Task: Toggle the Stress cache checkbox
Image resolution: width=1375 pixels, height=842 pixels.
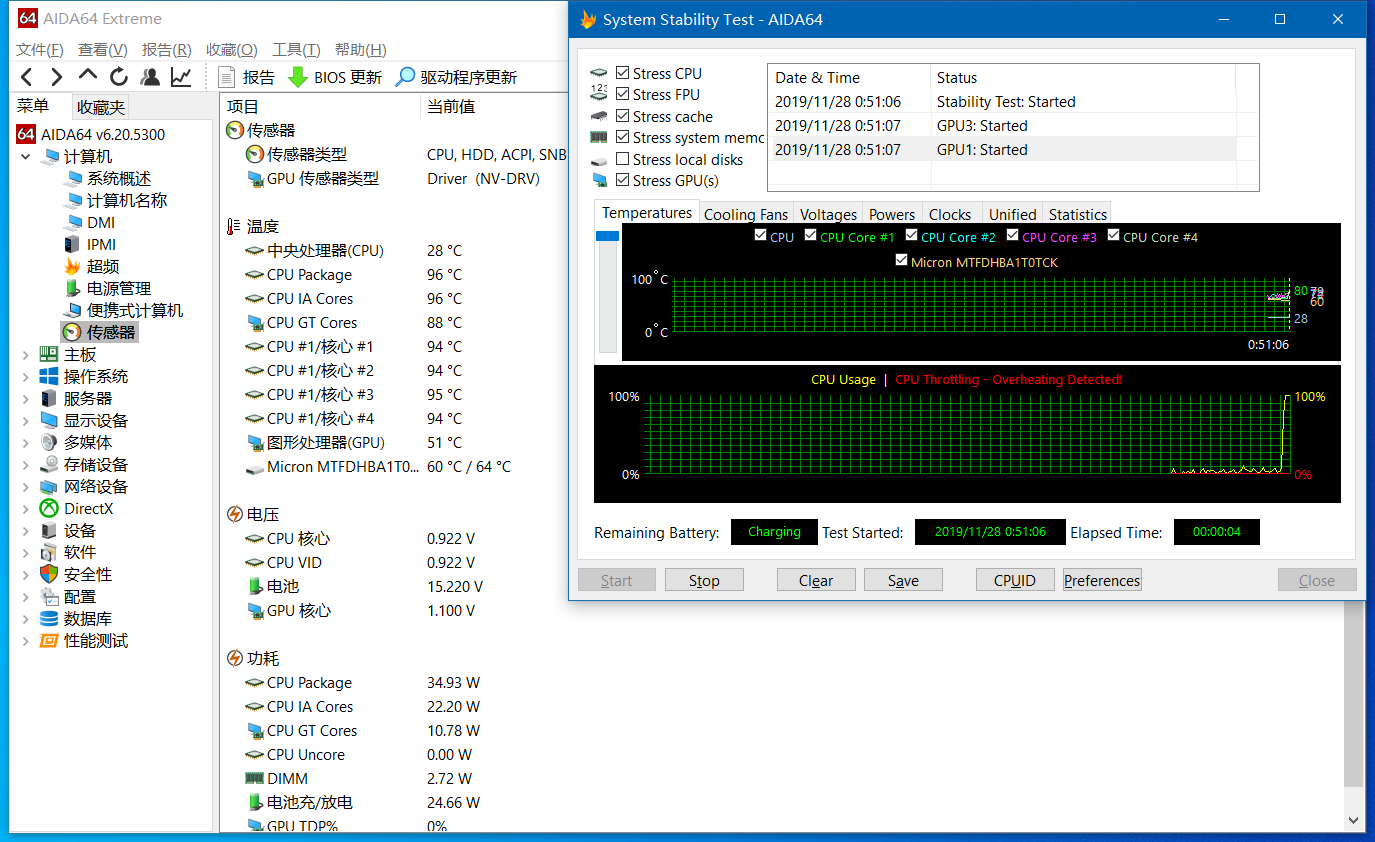Action: click(x=623, y=116)
